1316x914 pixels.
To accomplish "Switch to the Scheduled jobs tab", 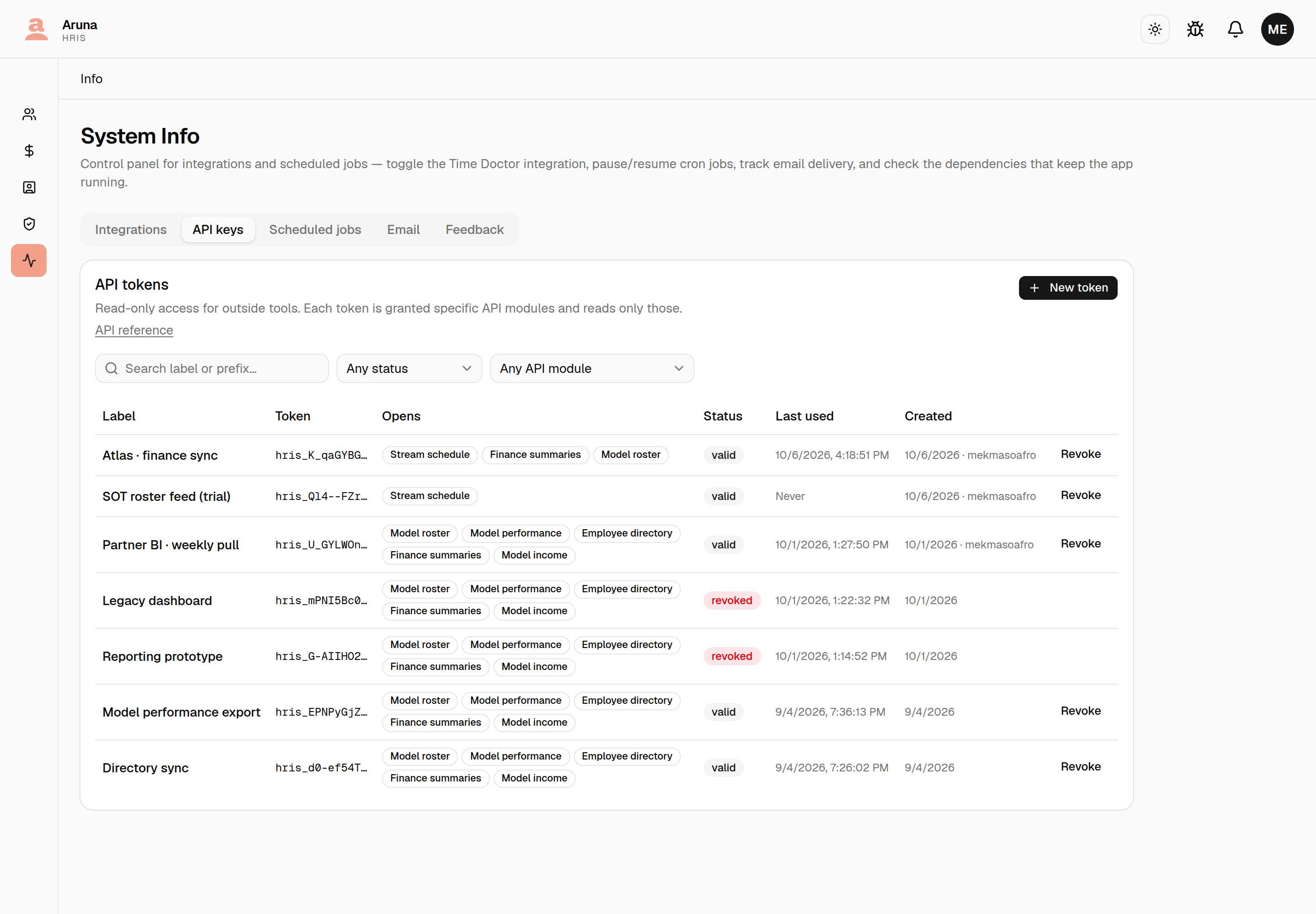I will (315, 230).
